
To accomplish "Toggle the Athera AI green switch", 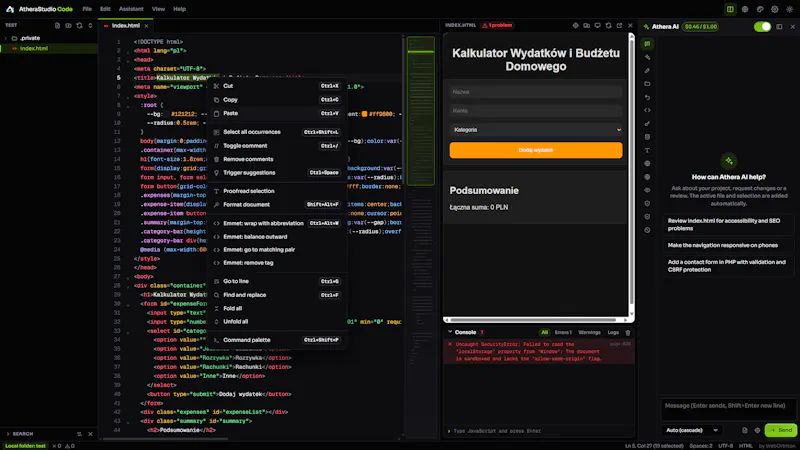I will (762, 27).
